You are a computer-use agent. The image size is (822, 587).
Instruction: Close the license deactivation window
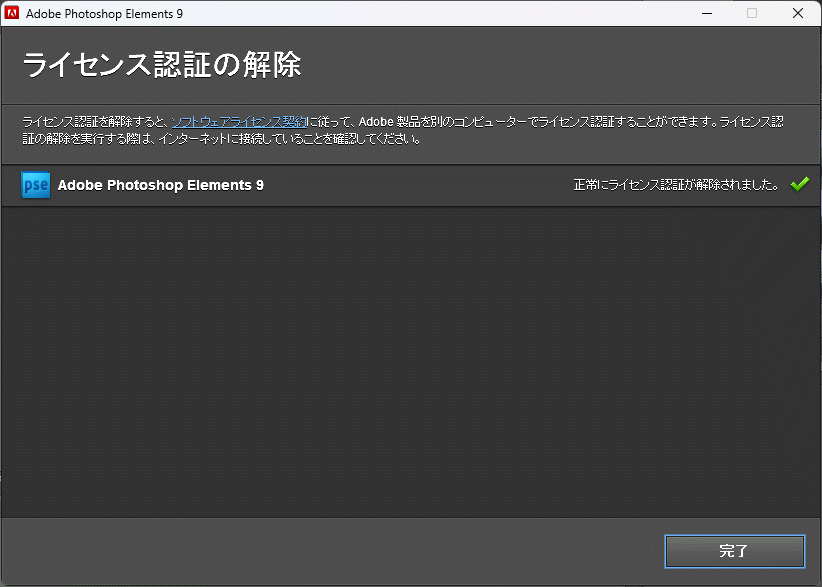pos(797,14)
